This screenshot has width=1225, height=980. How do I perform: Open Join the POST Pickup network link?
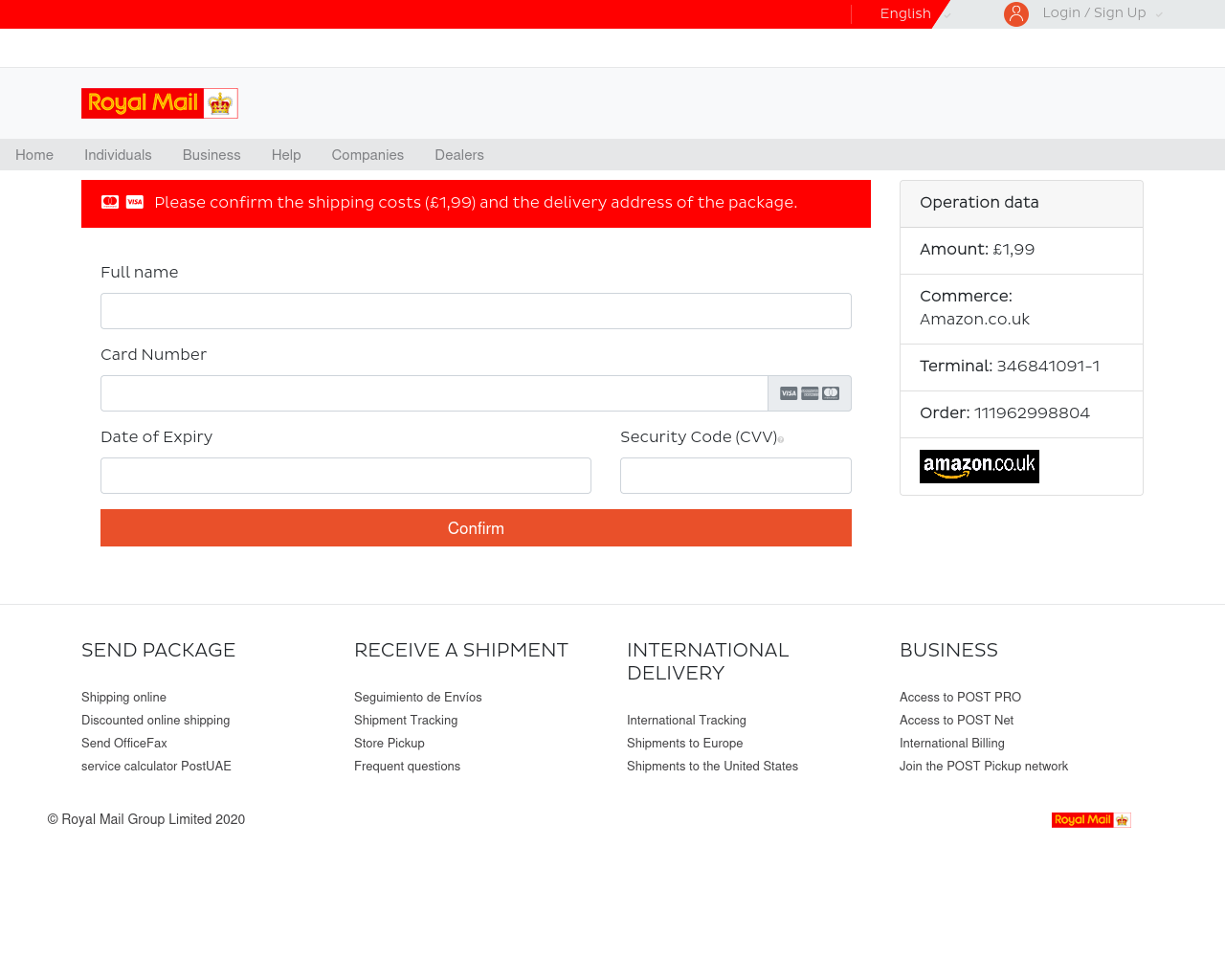(x=984, y=767)
